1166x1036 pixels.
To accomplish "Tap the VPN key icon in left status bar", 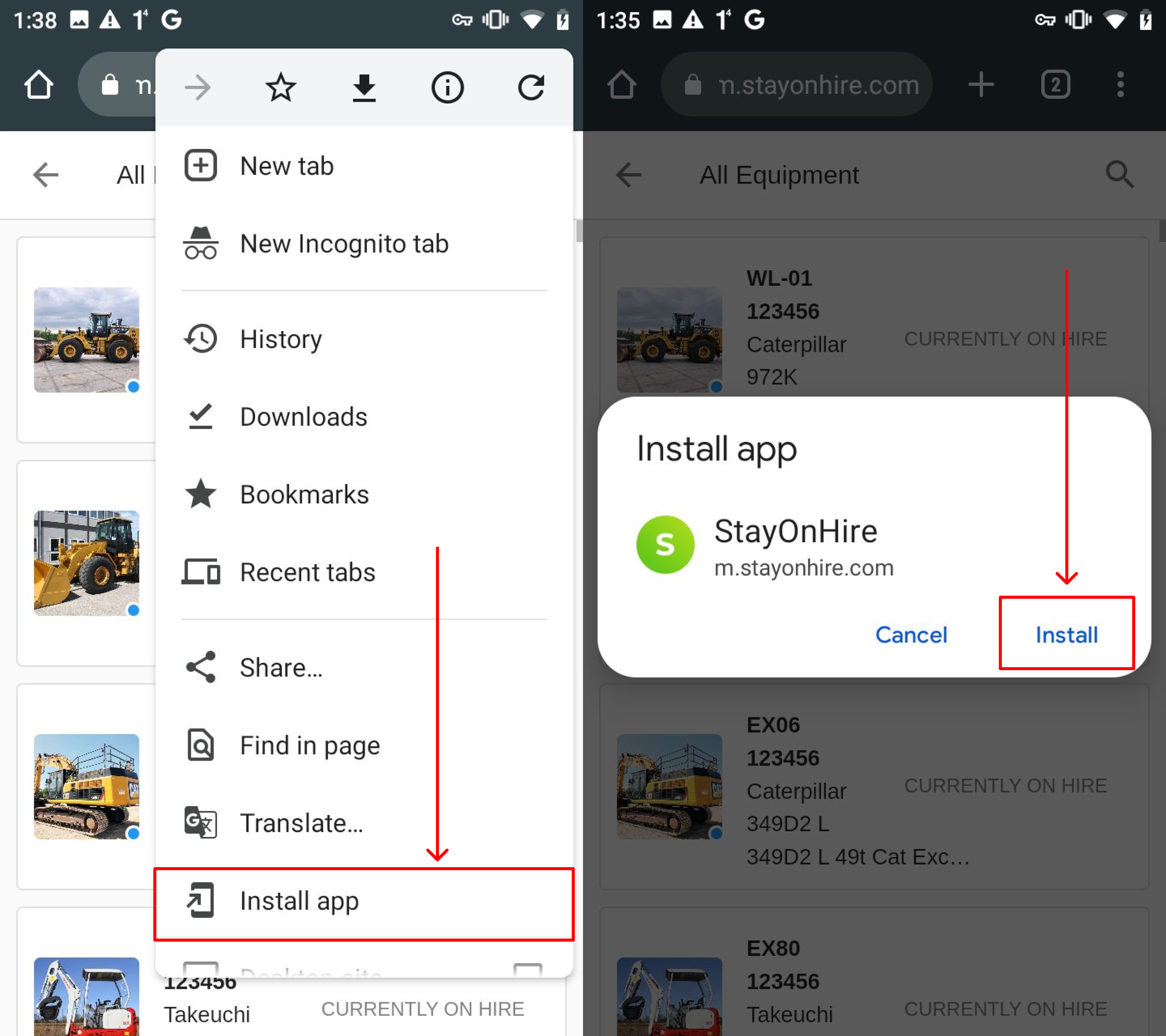I will point(462,20).
